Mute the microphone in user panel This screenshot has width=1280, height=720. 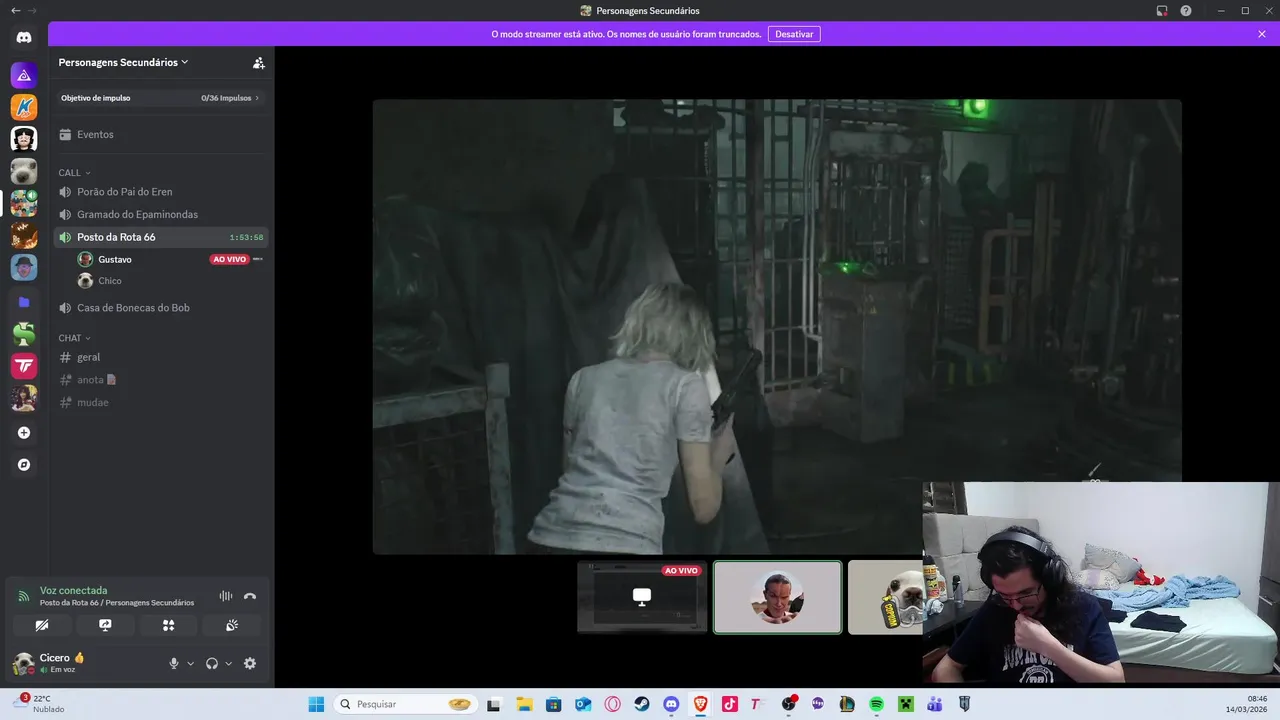[x=174, y=663]
